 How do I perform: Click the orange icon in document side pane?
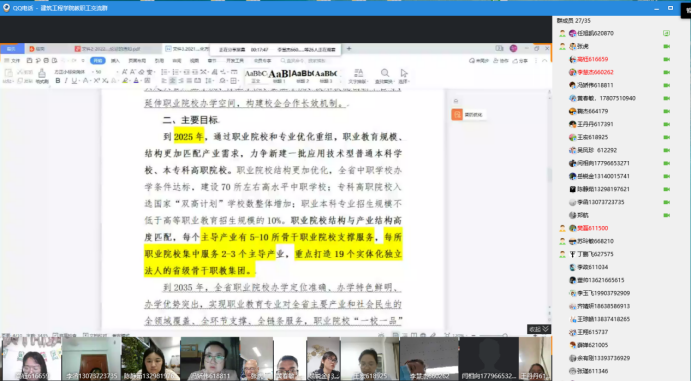pyautogui.click(x=457, y=115)
